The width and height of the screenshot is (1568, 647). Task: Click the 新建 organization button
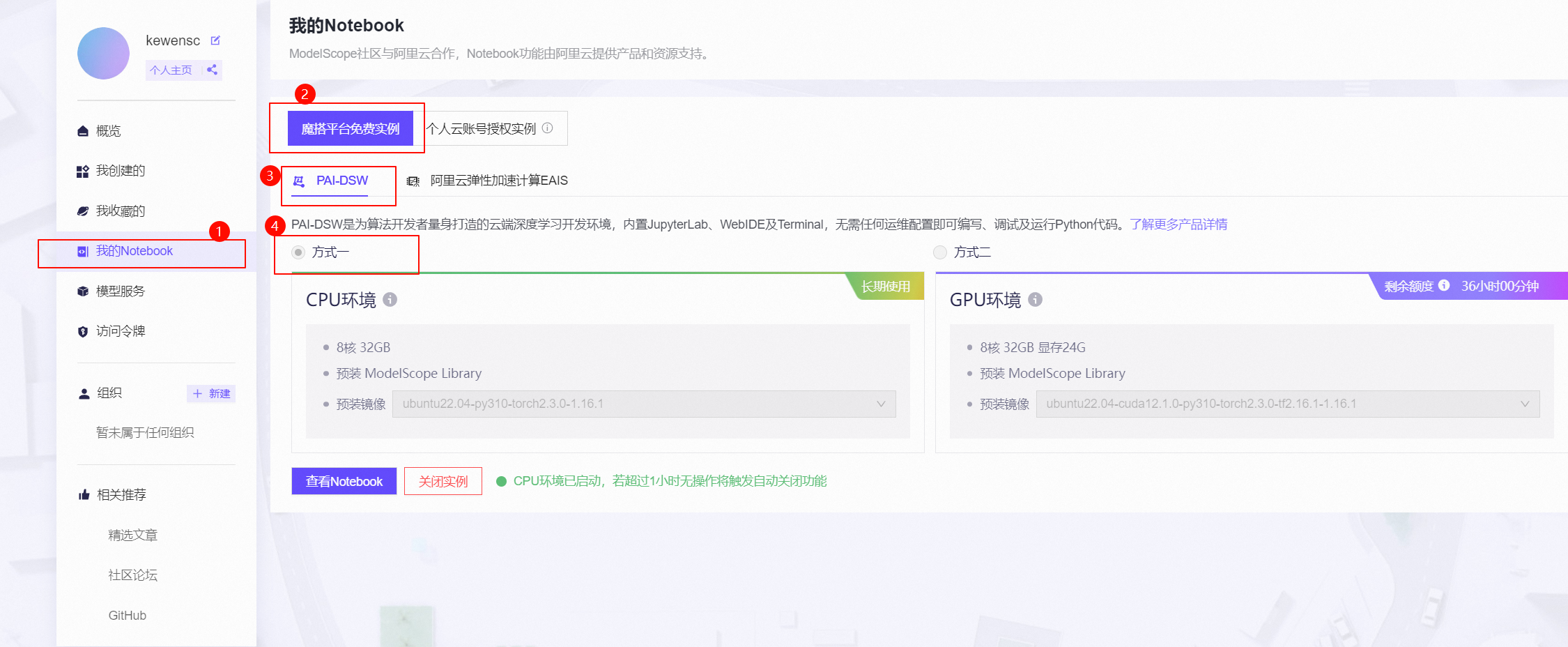click(211, 394)
